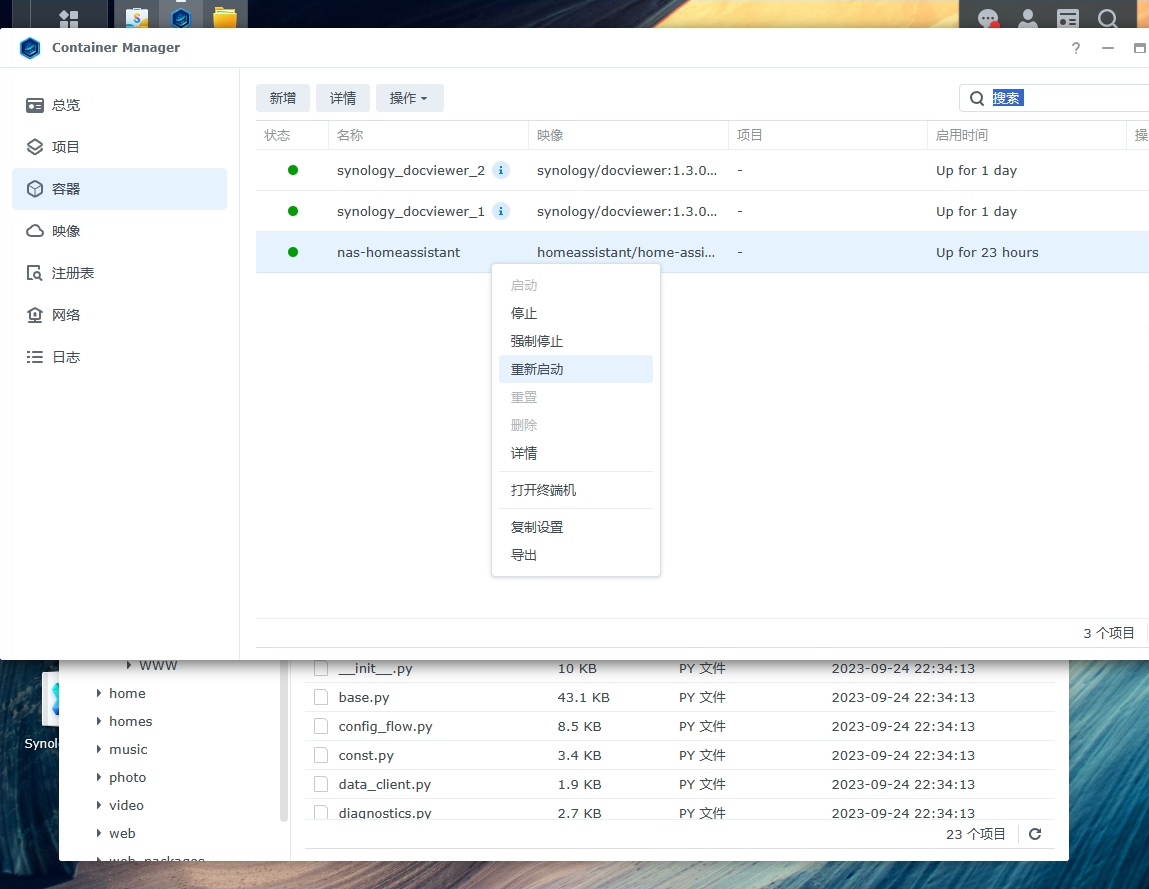Choose 打开终端机 from the context menu
The image size is (1149, 889).
(576, 490)
